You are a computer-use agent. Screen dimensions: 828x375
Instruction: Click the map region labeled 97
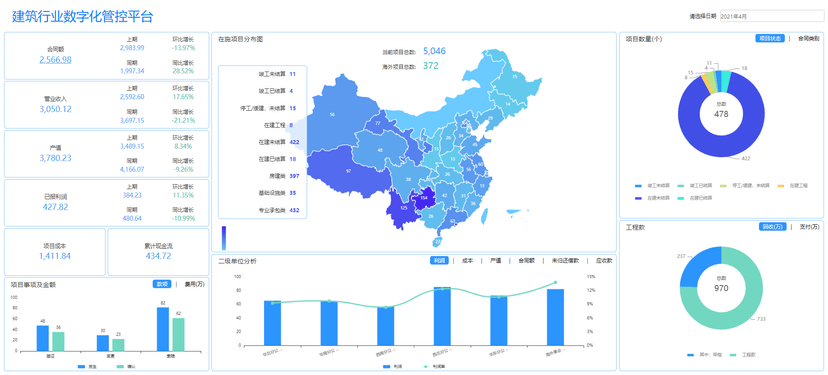coord(349,171)
